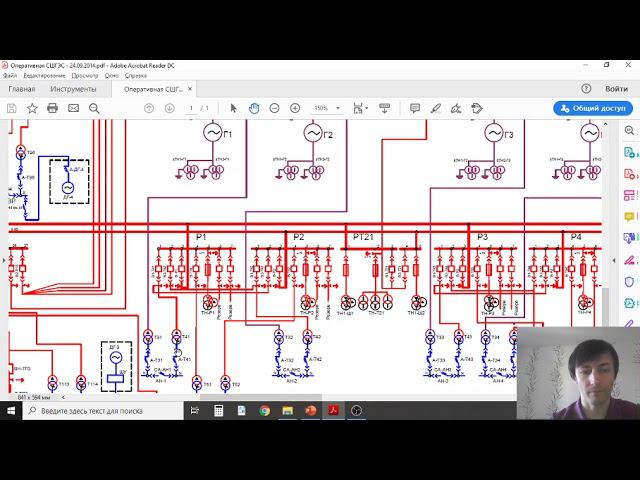The width and height of the screenshot is (640, 480).
Task: Choose the selection arrow tool
Action: point(233,108)
